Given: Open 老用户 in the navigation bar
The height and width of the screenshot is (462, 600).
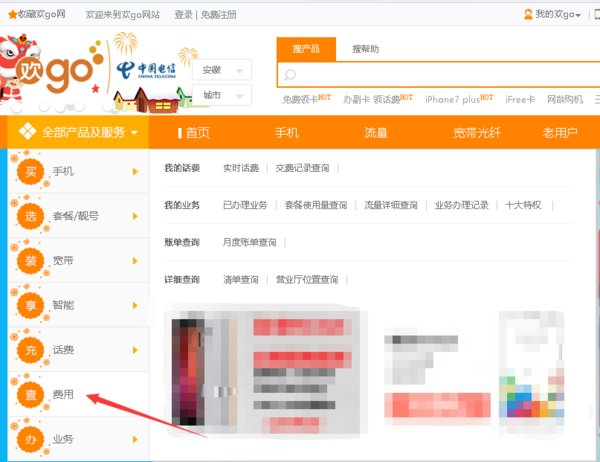Looking at the screenshot, I should [x=560, y=132].
